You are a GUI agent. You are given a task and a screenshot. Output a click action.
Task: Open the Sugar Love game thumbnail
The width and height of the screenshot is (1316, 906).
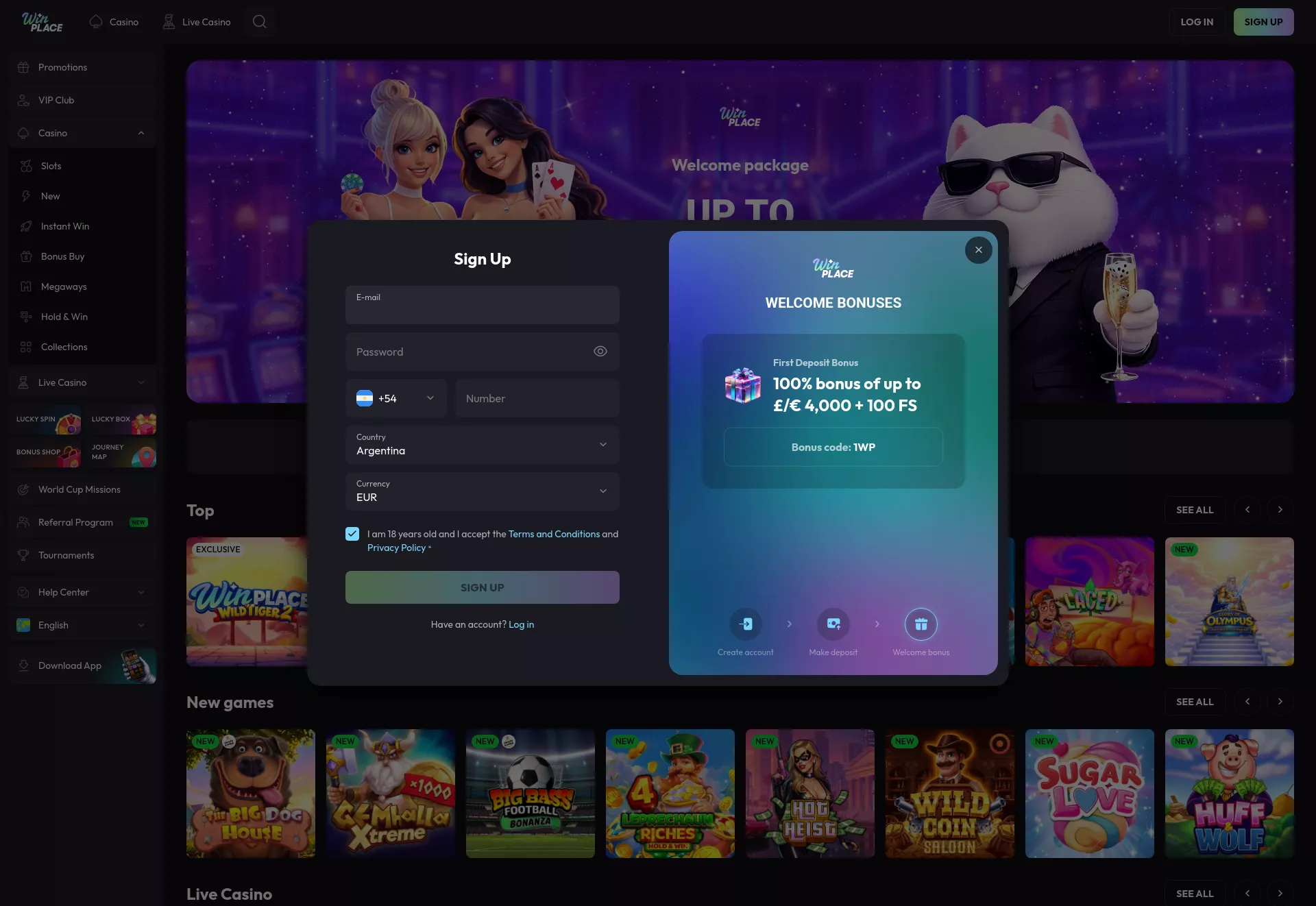pos(1090,794)
